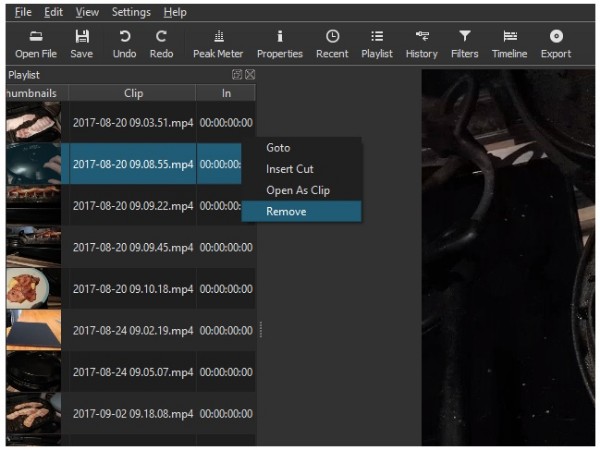600x450 pixels.
Task: Click thumbnail of clip 09.09.45.mp4
Action: coord(34,248)
